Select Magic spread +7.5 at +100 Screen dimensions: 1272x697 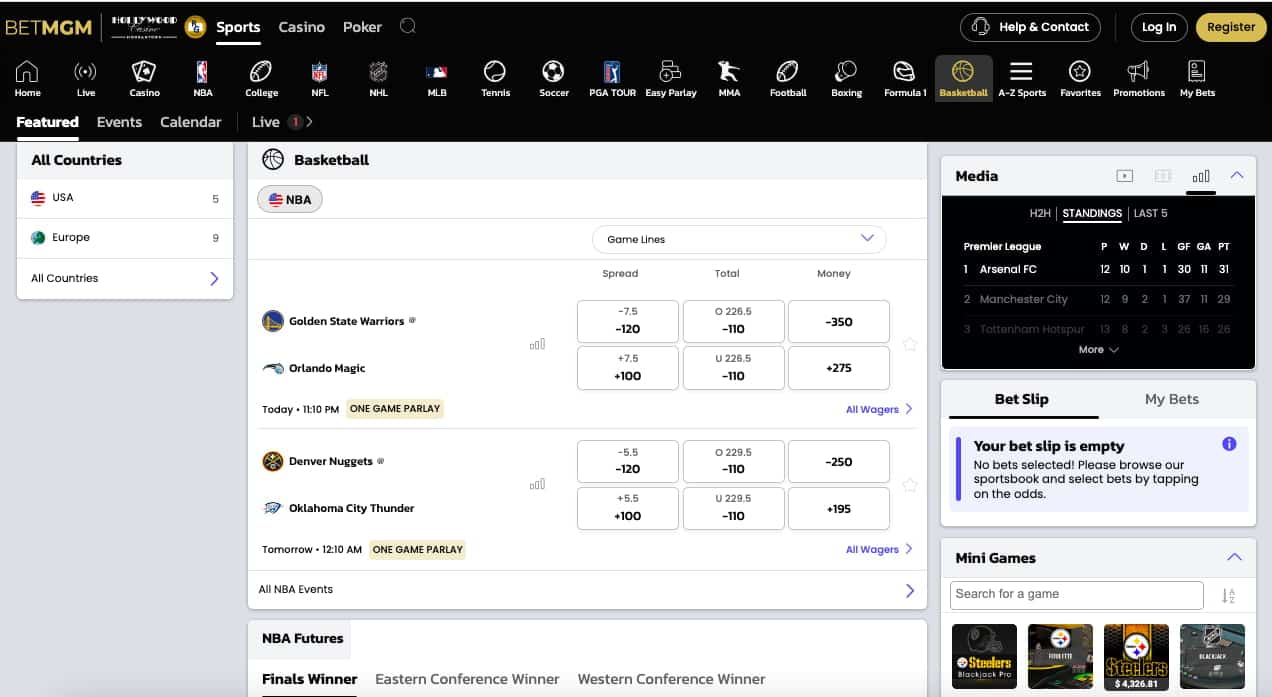[628, 367]
